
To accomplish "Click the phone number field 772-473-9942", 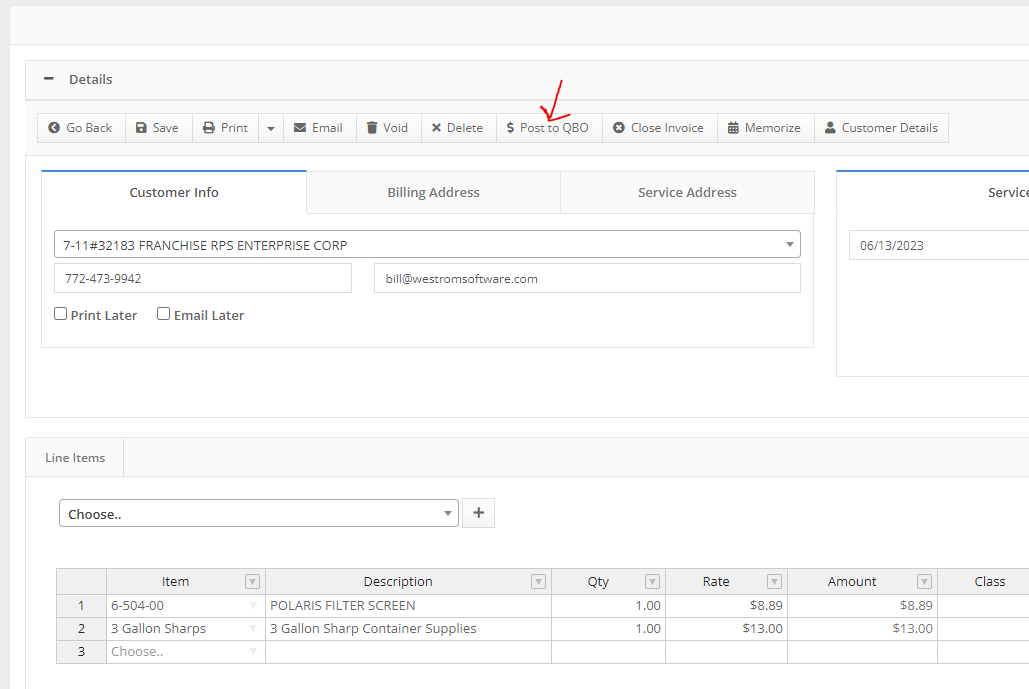I will 203,278.
